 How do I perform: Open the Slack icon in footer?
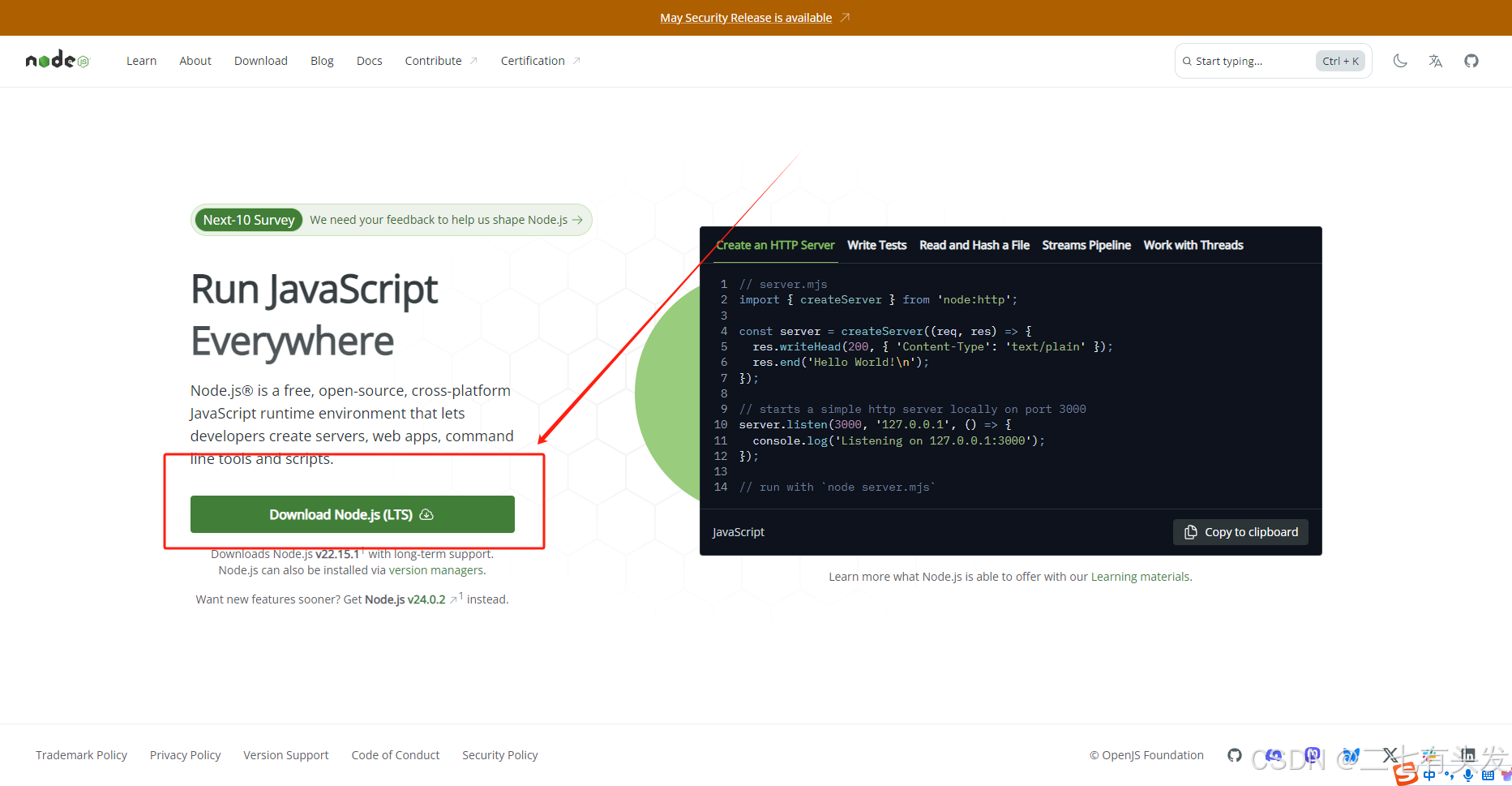tap(1429, 755)
